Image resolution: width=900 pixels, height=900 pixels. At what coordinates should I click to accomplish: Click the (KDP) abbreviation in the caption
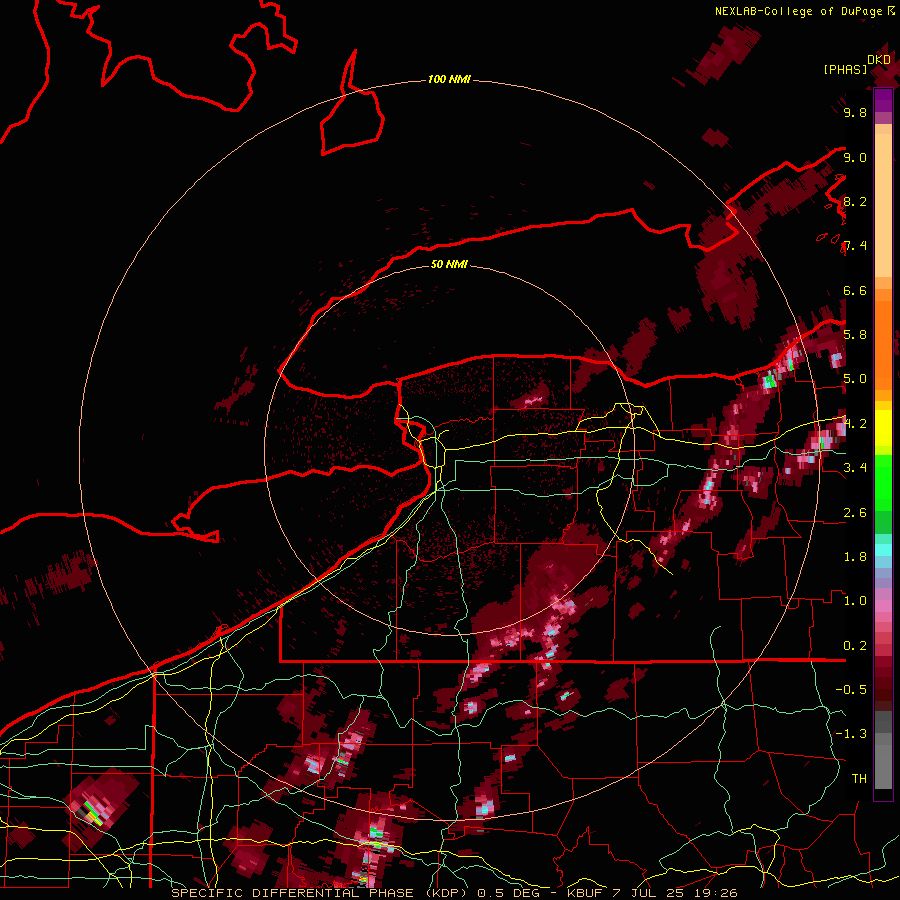coord(447,893)
